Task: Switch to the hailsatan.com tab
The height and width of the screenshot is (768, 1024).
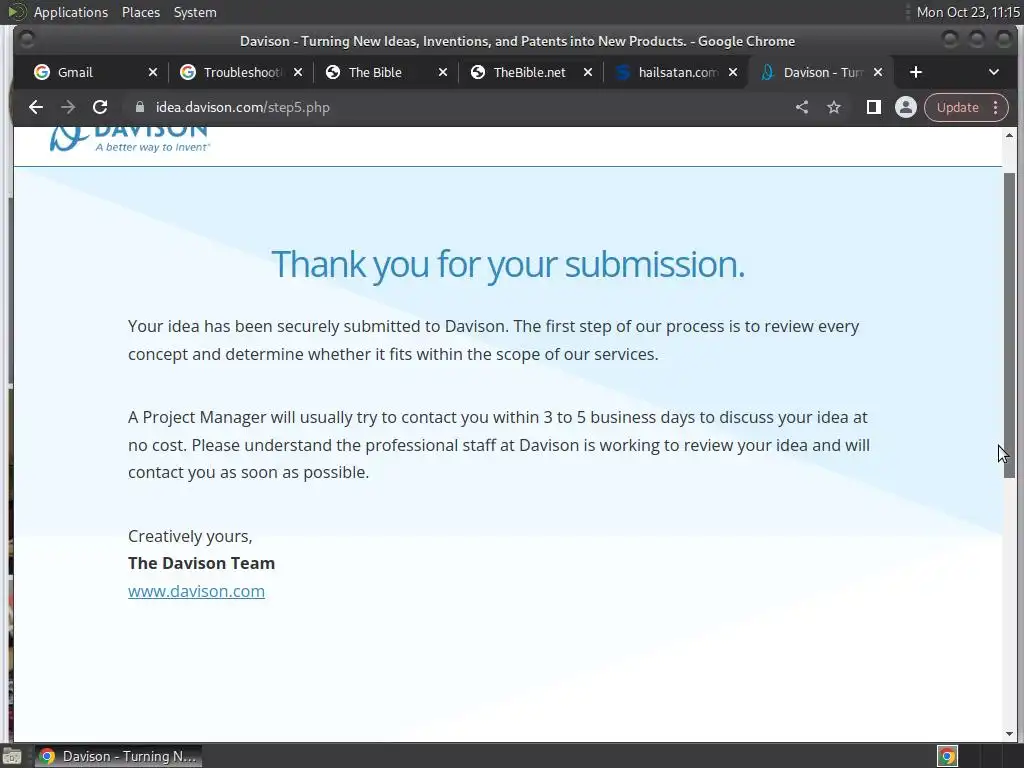Action: [677, 72]
